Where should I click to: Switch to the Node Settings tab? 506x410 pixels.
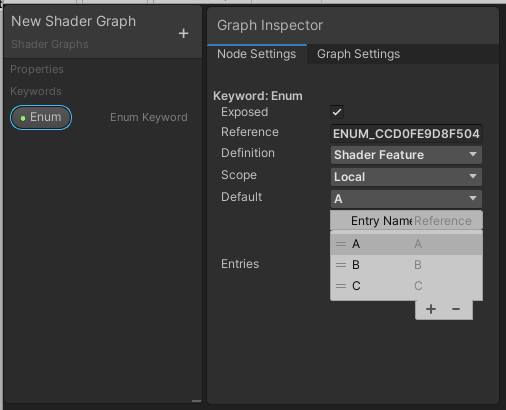click(256, 54)
